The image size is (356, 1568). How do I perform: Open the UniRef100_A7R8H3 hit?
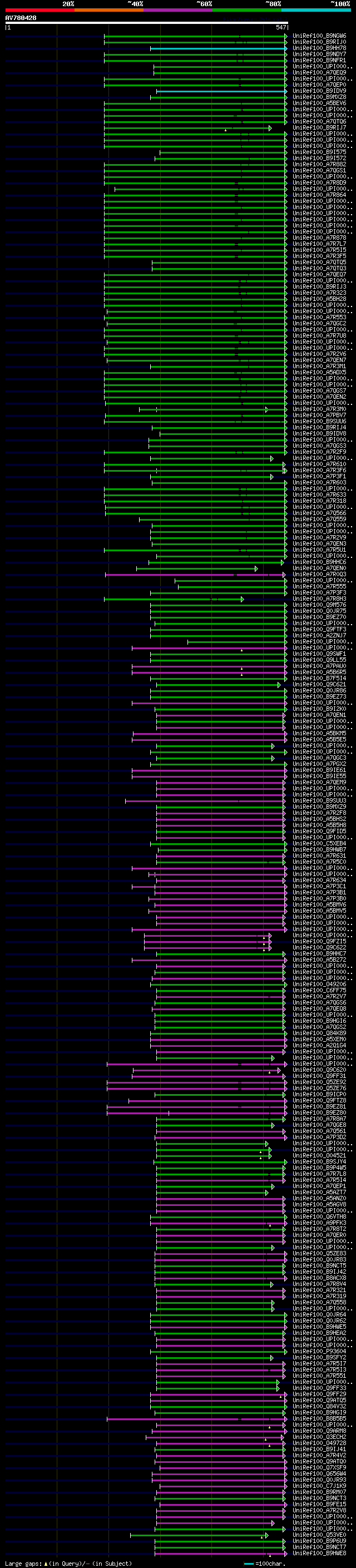[319, 599]
